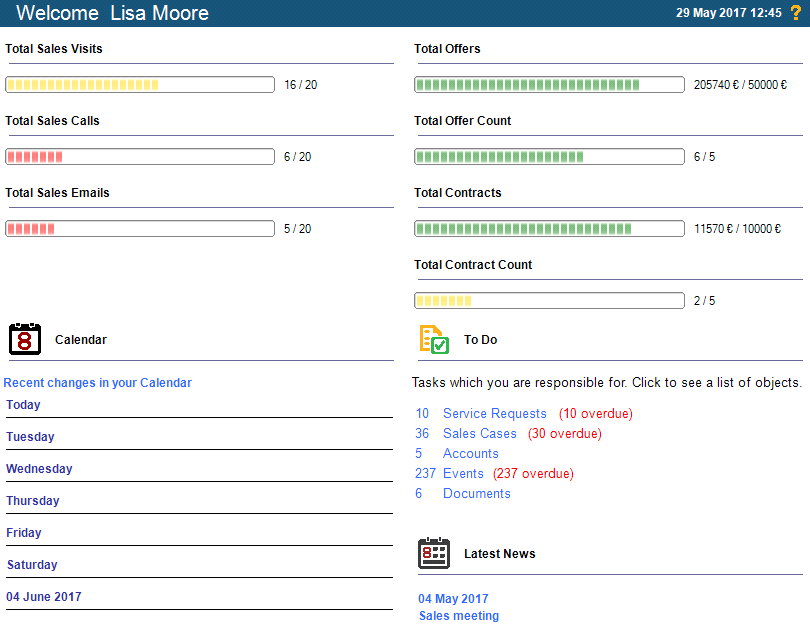Open the Documents task list
810x627 pixels.
(476, 493)
